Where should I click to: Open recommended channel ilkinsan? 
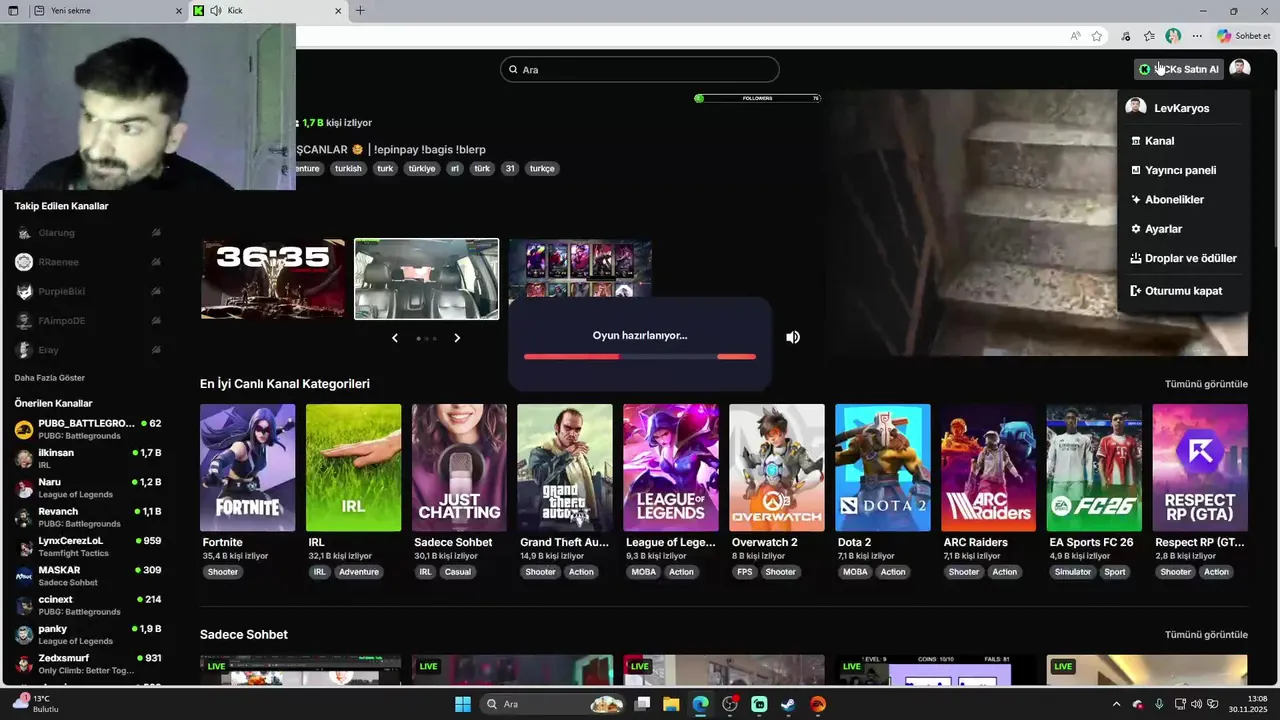[88, 458]
